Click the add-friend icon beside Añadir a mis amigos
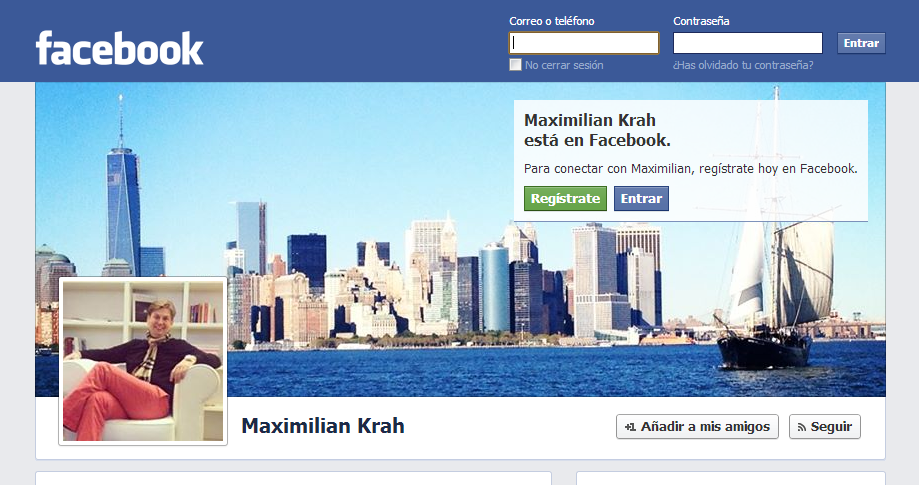919x485 pixels. [630, 427]
